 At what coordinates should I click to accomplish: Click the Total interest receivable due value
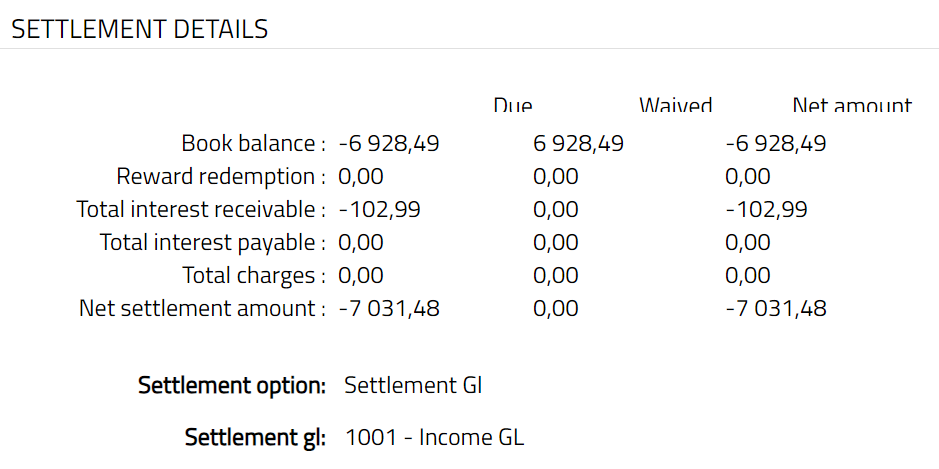(380, 210)
